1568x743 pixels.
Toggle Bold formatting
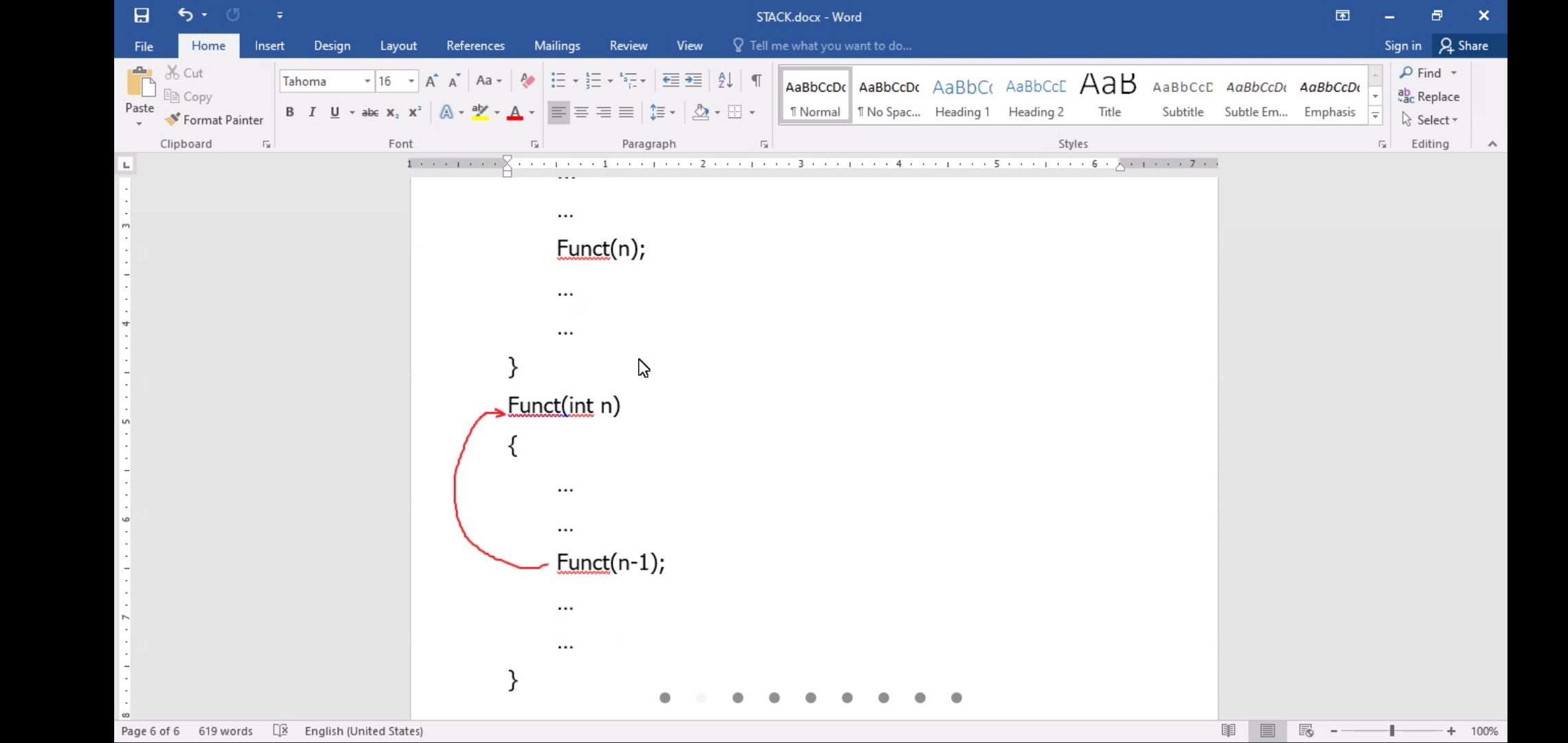pos(290,112)
